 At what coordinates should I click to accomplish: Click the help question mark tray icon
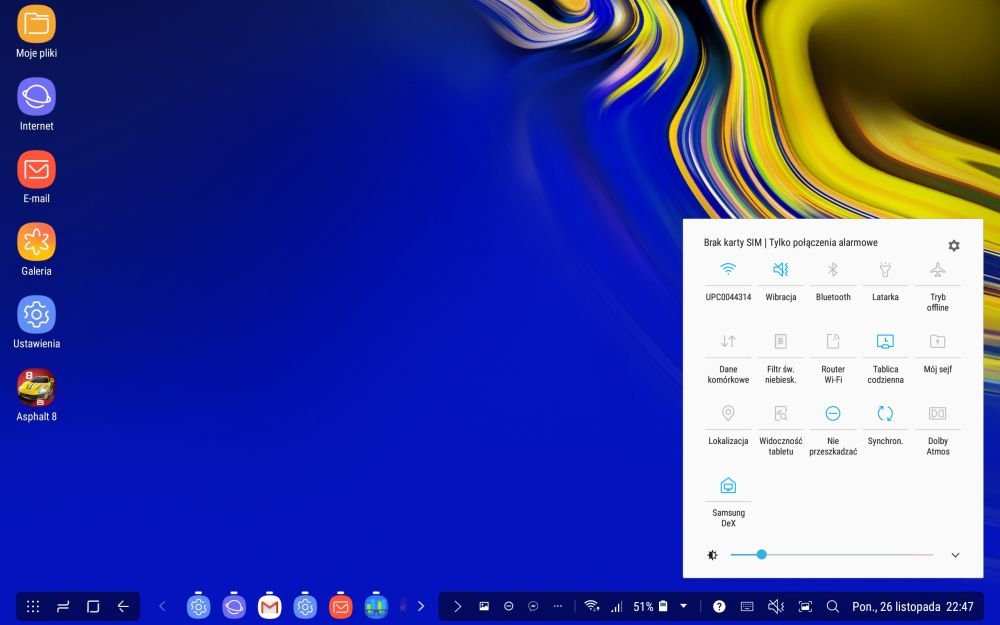pyautogui.click(x=719, y=607)
